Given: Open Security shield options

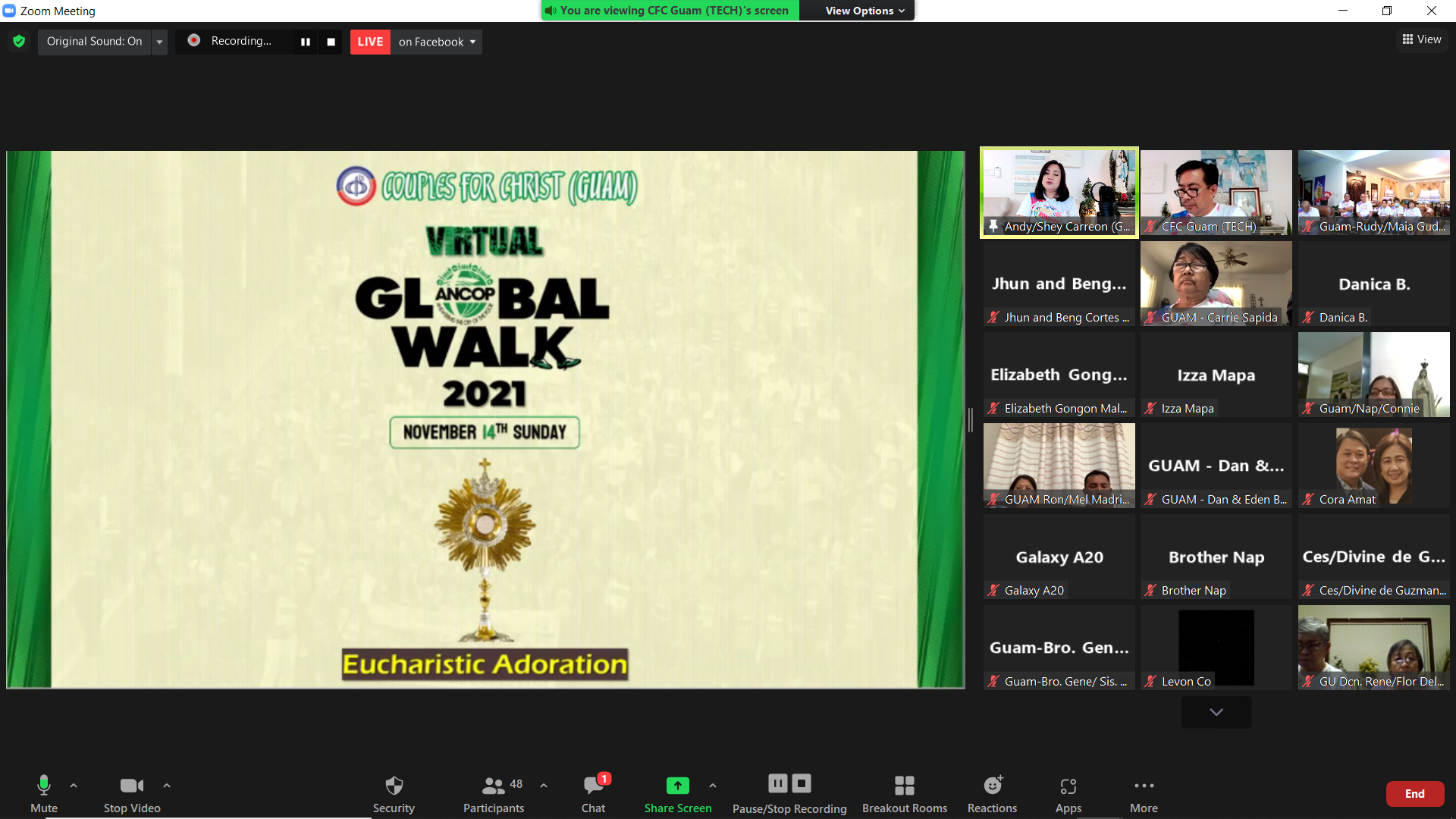Looking at the screenshot, I should coord(394,794).
